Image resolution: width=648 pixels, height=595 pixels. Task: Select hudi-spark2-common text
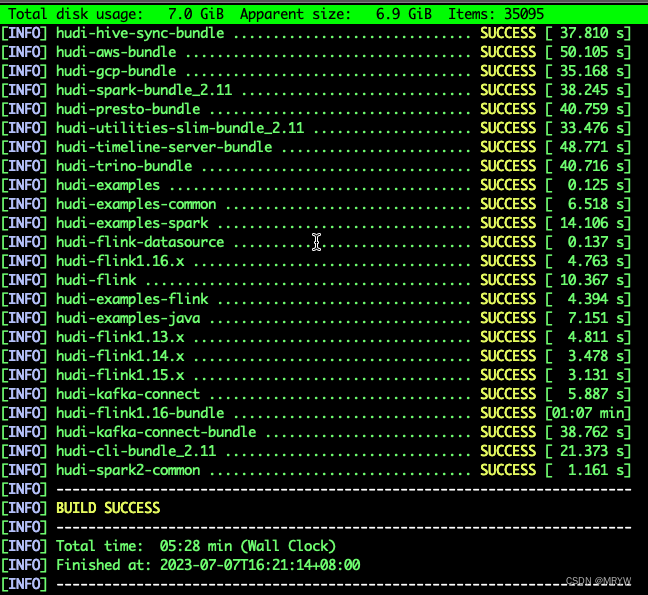click(128, 471)
